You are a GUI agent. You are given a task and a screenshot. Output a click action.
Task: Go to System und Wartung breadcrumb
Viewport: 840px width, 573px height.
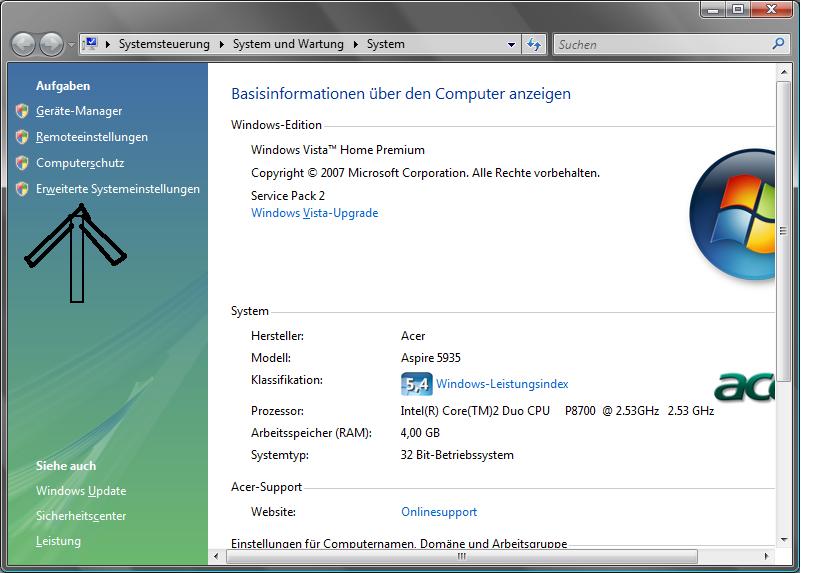click(x=288, y=44)
